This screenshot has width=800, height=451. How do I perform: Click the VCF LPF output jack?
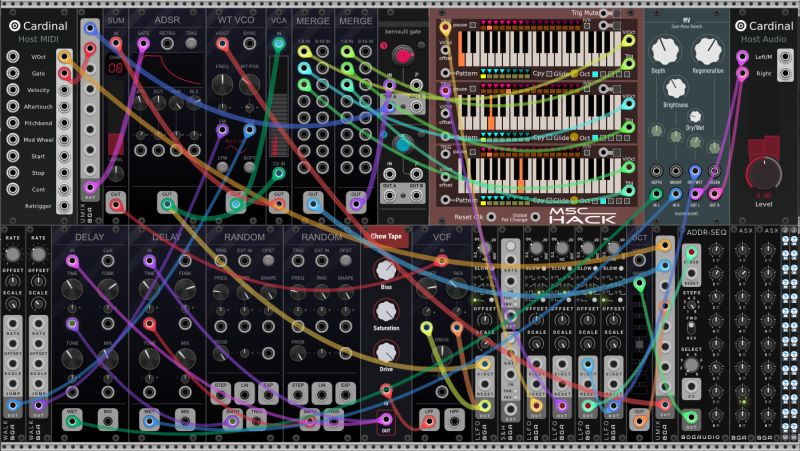click(429, 421)
